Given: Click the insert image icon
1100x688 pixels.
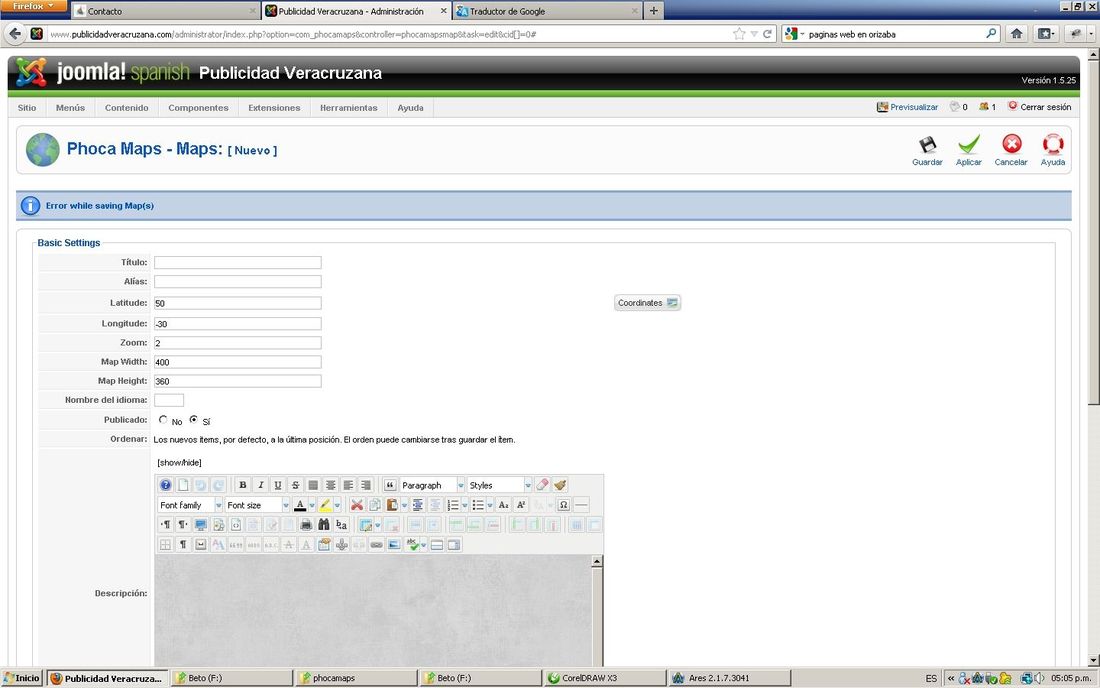Looking at the screenshot, I should [394, 544].
